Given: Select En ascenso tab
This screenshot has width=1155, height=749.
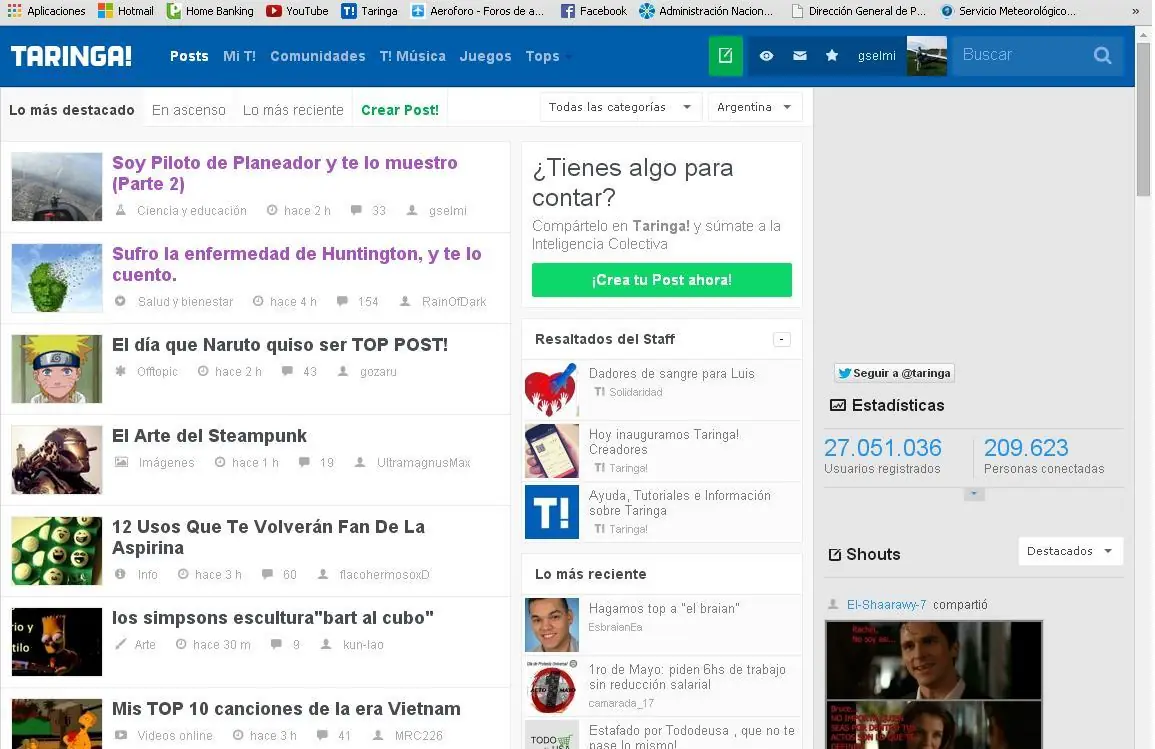Looking at the screenshot, I should click(x=189, y=110).
